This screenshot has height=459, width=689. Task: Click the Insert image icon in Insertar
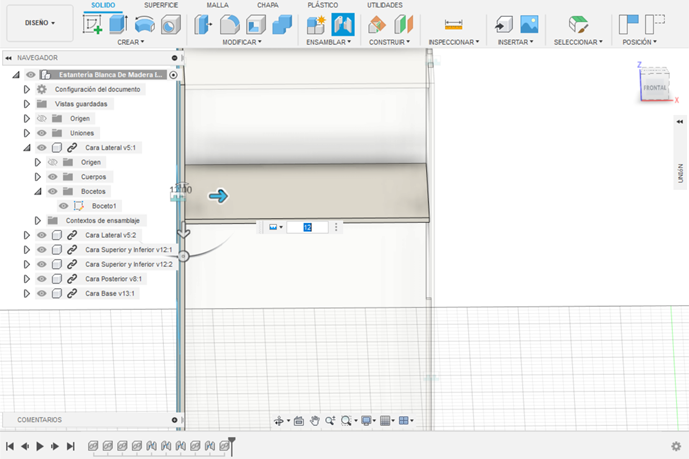coord(529,25)
